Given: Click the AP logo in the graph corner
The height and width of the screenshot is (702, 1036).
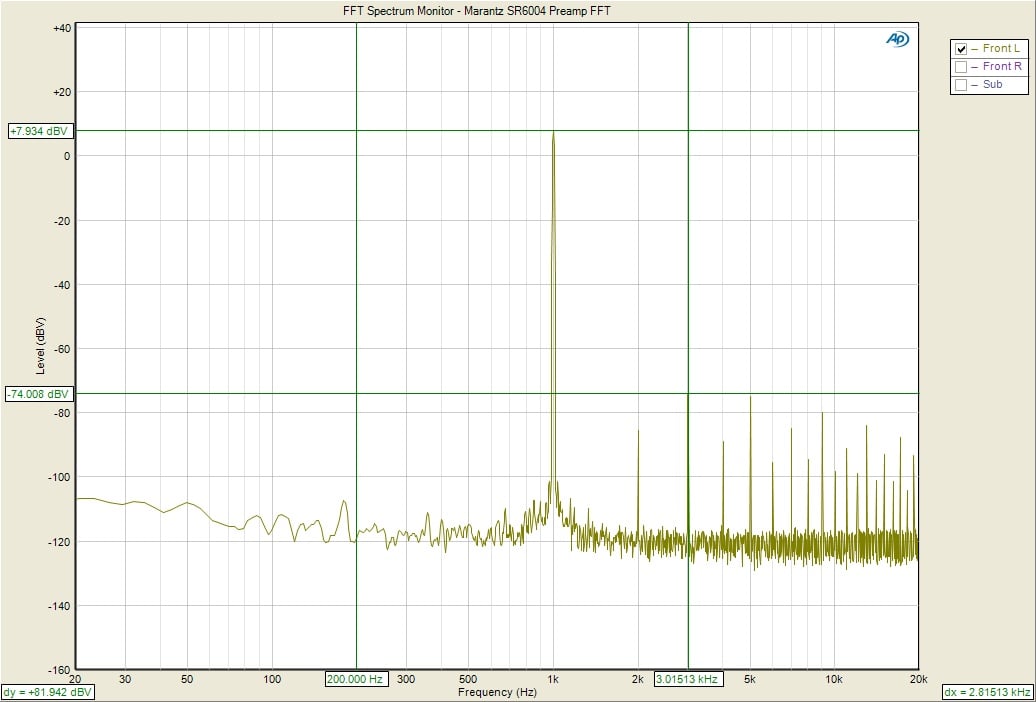Looking at the screenshot, I should (897, 39).
